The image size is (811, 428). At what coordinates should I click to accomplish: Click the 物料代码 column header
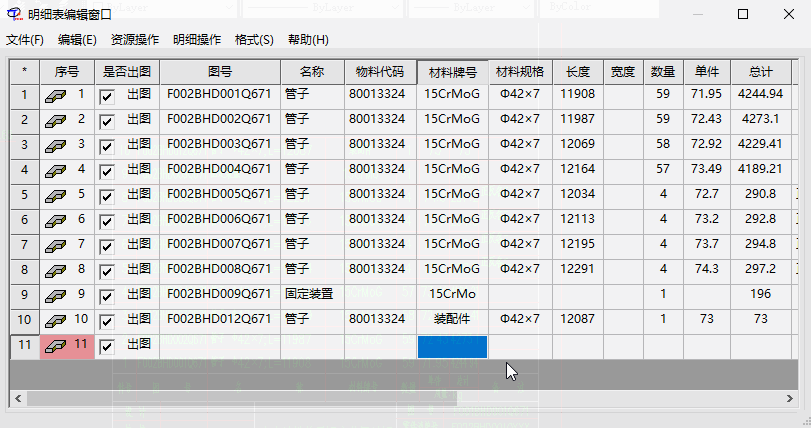point(380,72)
